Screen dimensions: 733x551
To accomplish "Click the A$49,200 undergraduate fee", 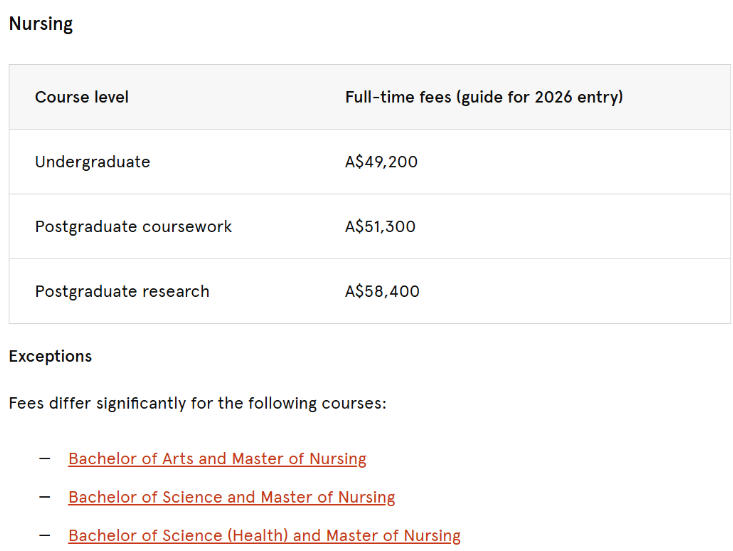I will click(381, 162).
